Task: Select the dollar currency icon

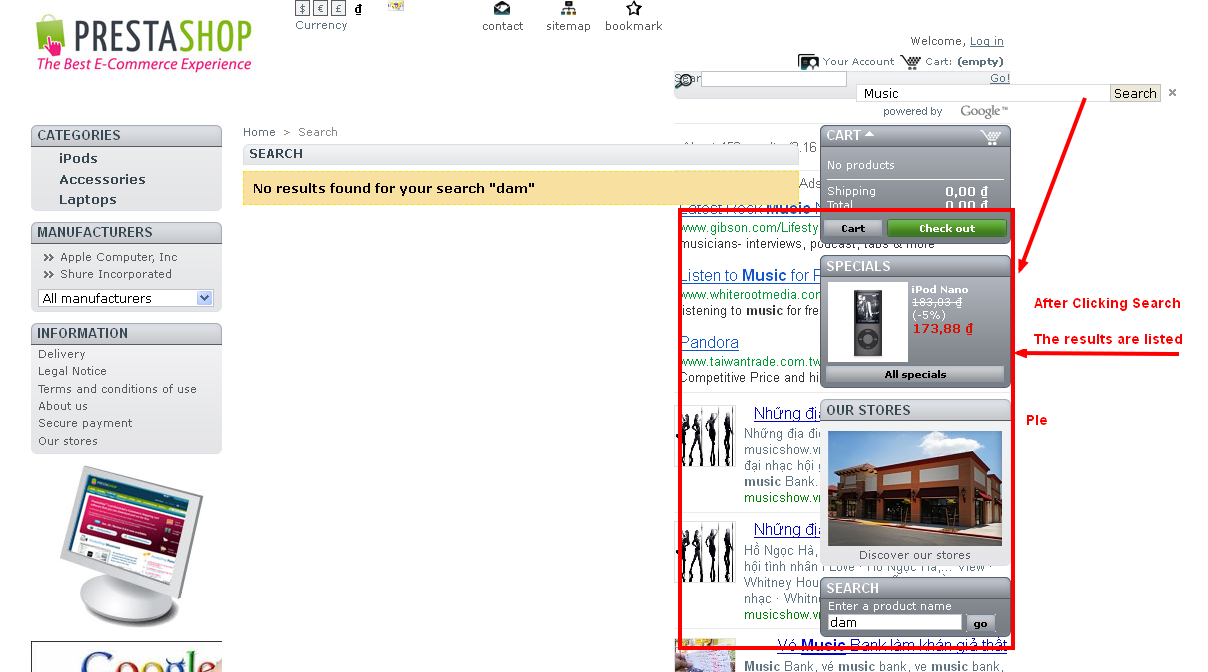Action: point(302,8)
